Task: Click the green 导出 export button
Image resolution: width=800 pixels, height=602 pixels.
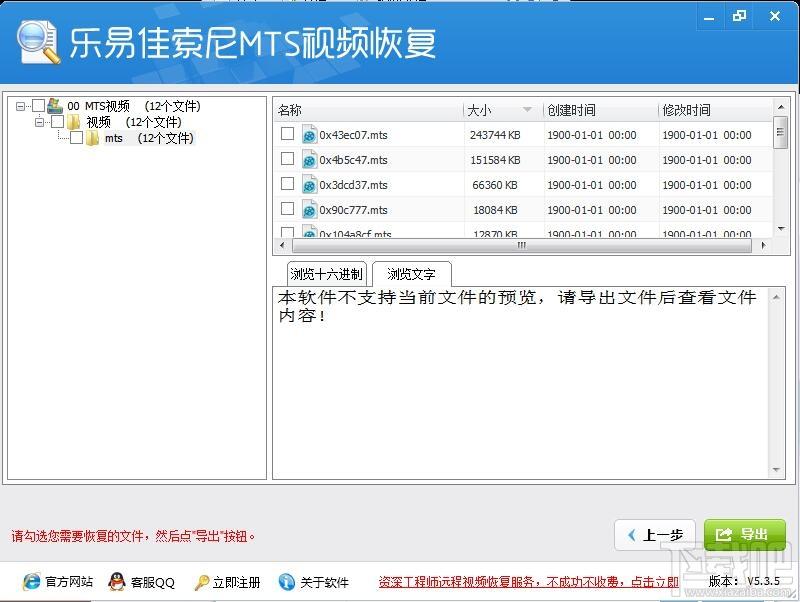Action: (x=744, y=535)
